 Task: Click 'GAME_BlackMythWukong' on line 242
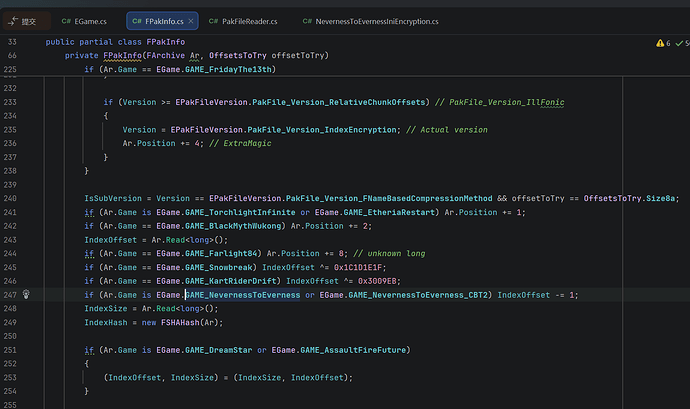click(233, 226)
